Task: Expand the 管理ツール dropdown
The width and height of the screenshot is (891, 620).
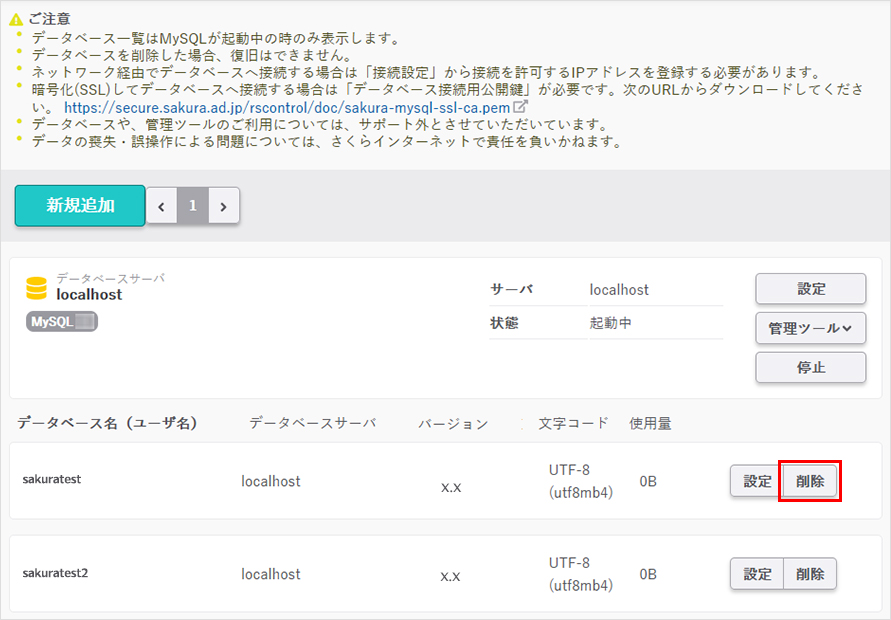Action: pyautogui.click(x=810, y=328)
